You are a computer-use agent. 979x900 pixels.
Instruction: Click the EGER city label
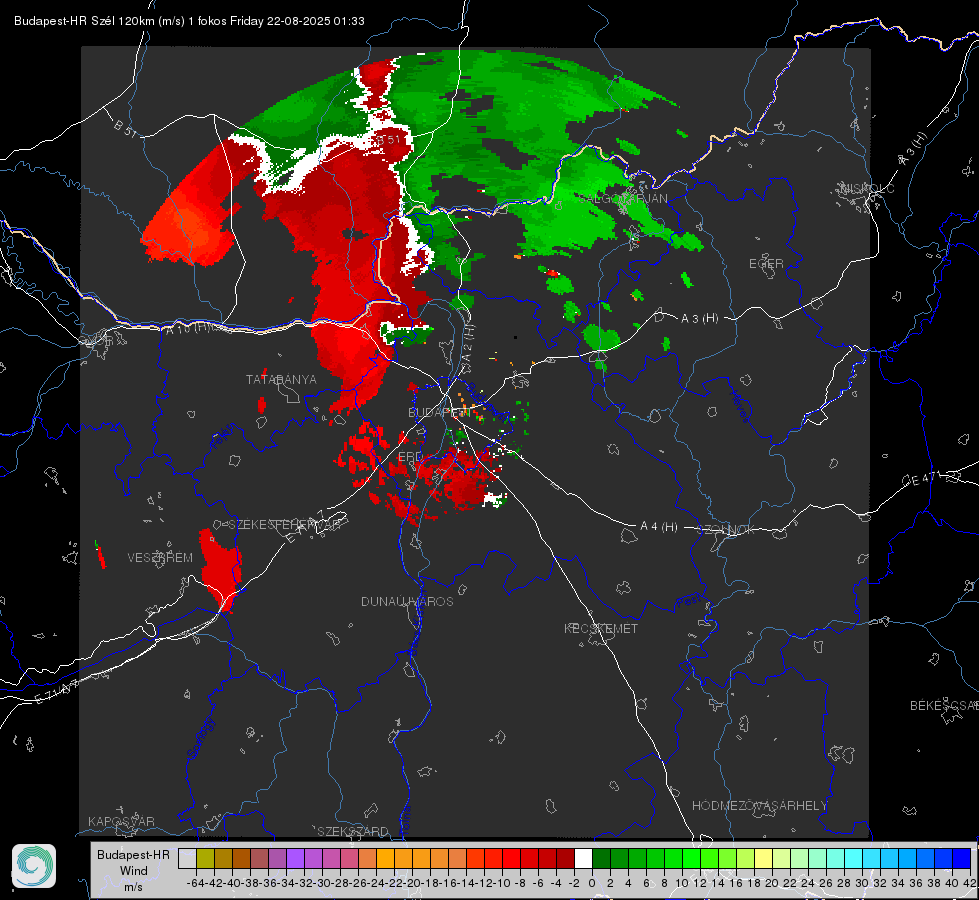point(766,264)
